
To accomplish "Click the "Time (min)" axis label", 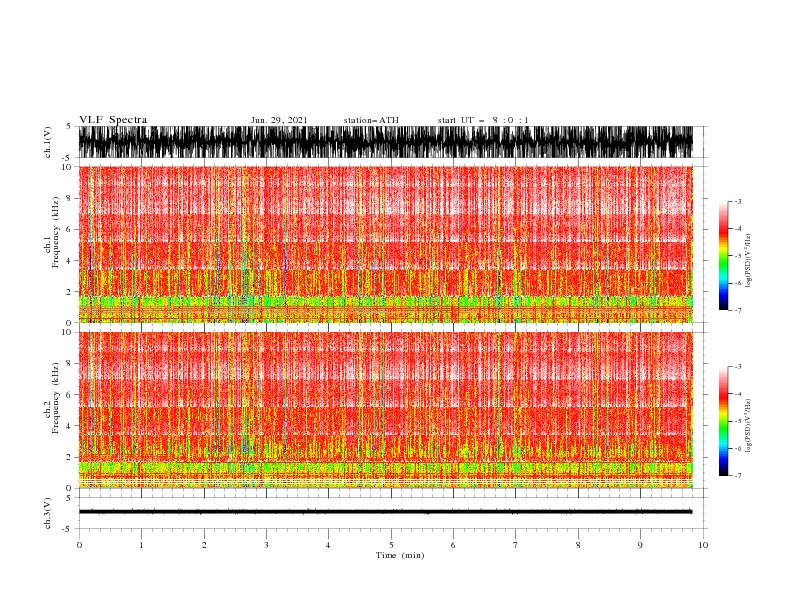I will (400, 555).
